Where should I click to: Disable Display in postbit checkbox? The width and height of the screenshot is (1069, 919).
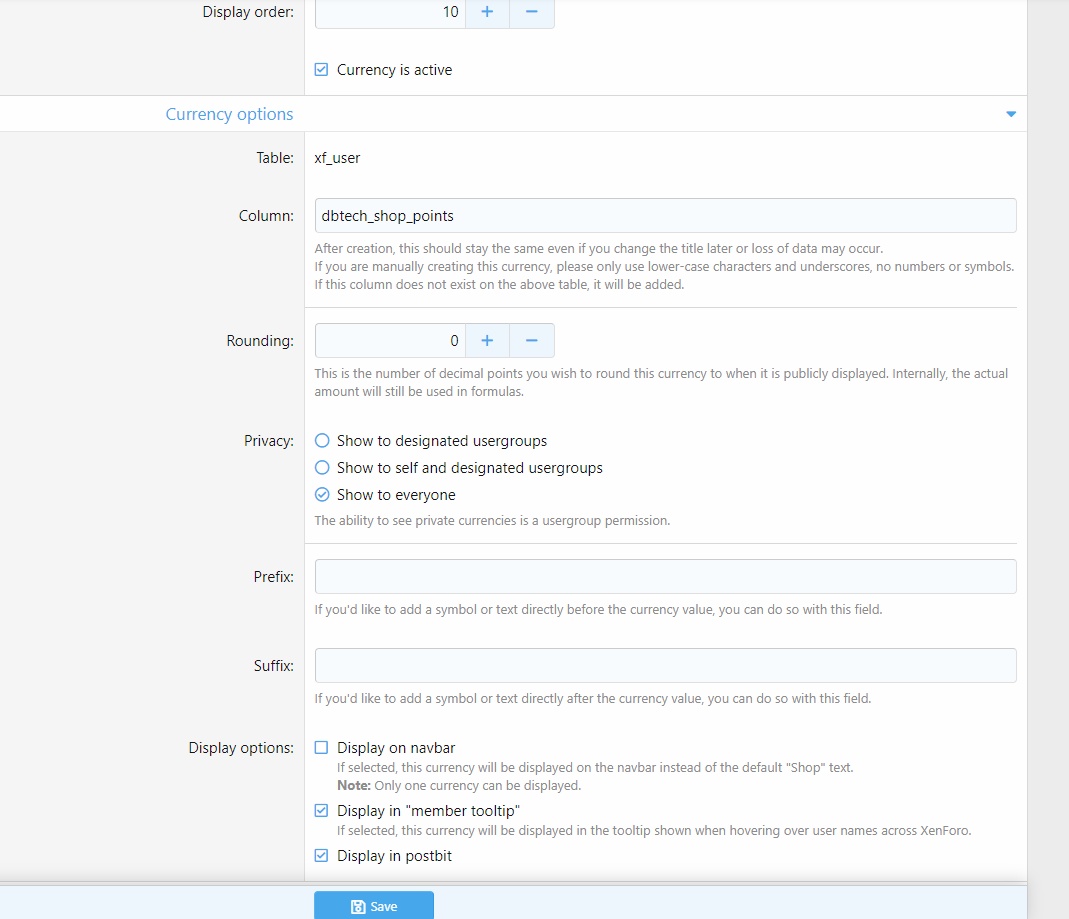pos(321,856)
